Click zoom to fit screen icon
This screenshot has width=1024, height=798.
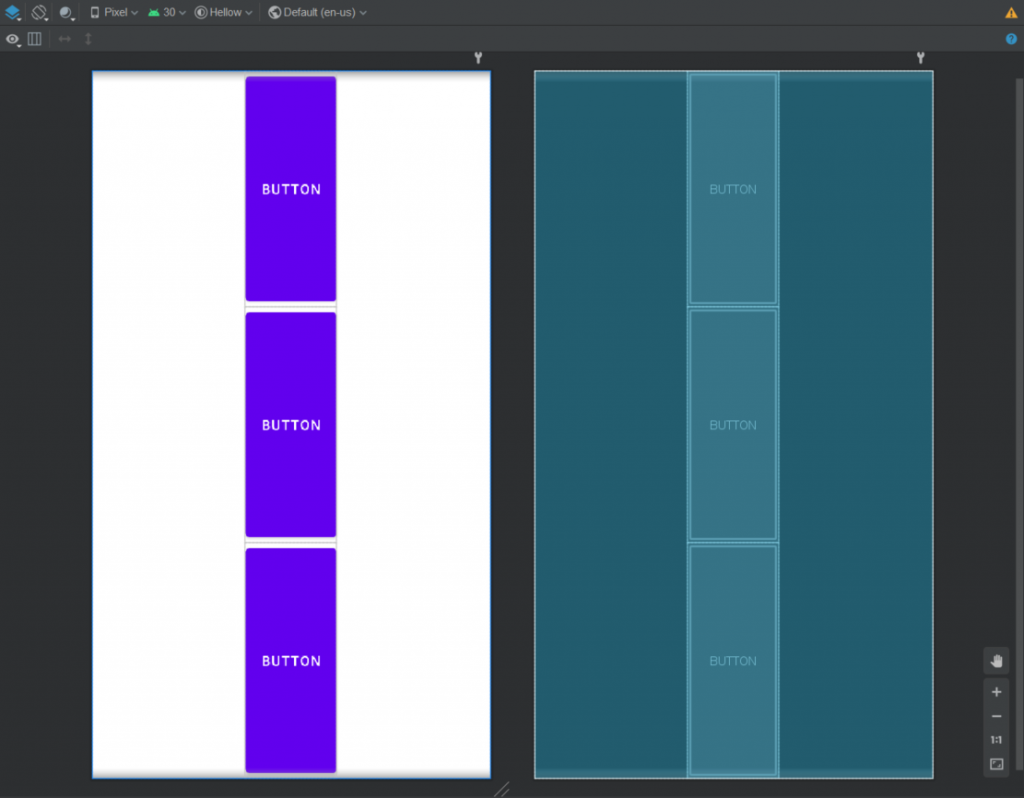tap(996, 764)
